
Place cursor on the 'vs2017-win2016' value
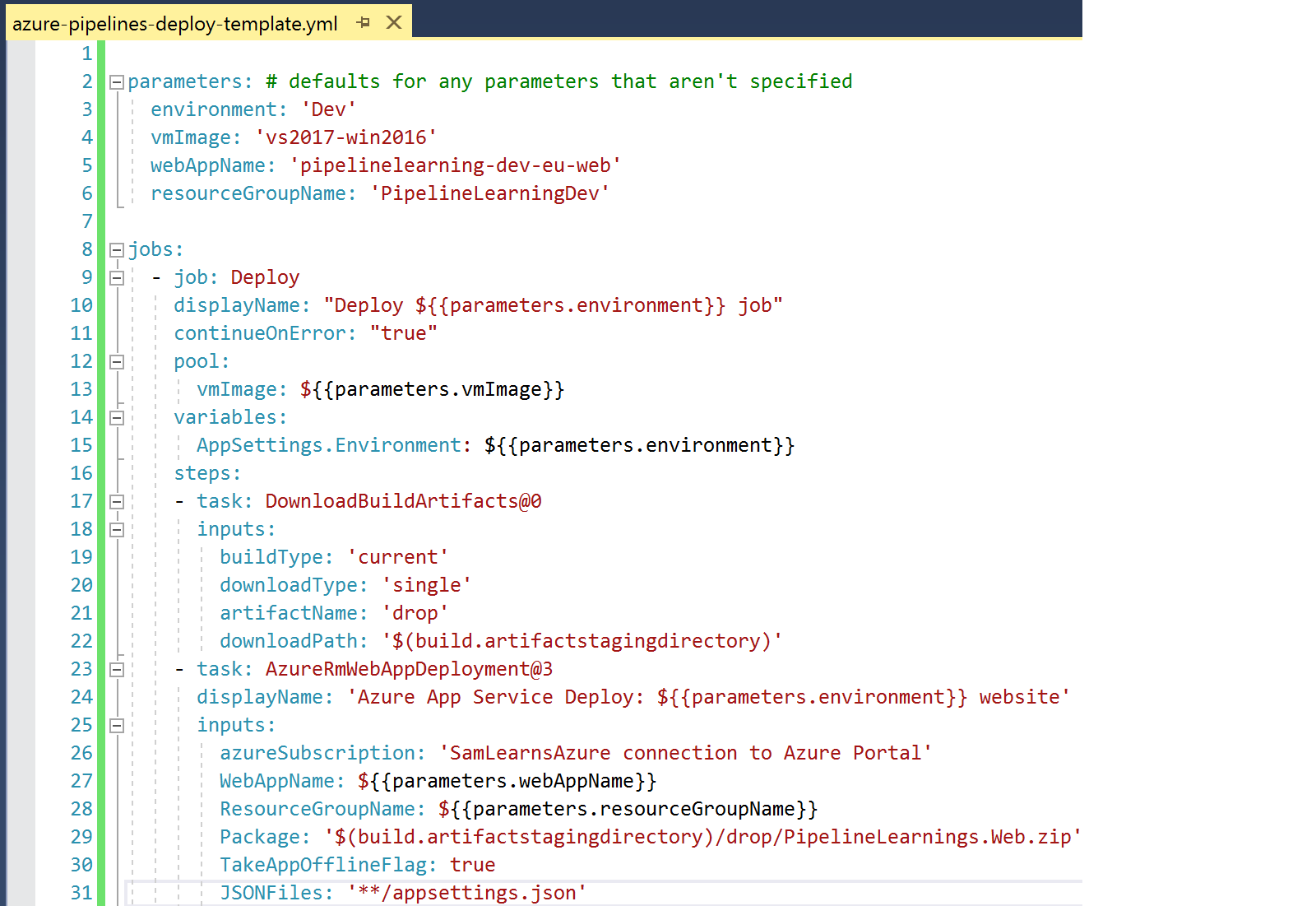point(345,137)
